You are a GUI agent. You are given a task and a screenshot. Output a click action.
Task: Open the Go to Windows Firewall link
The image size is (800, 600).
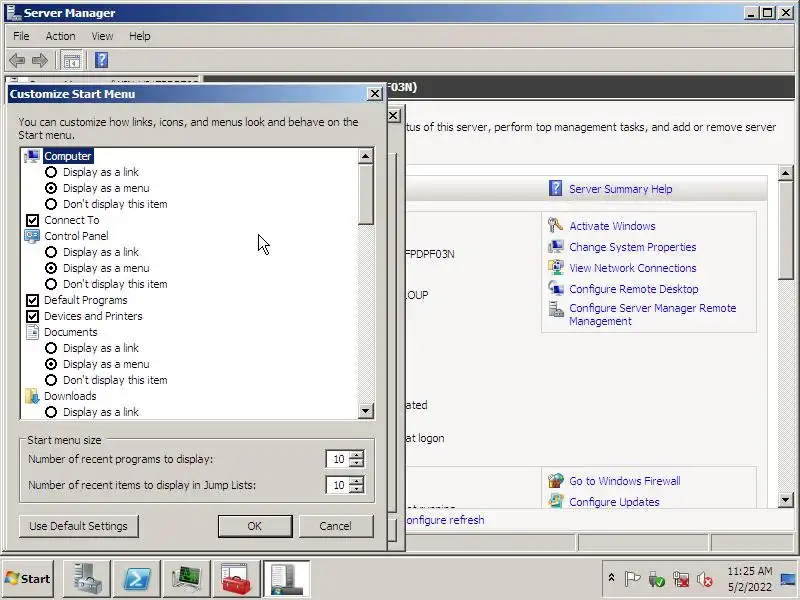(x=624, y=481)
